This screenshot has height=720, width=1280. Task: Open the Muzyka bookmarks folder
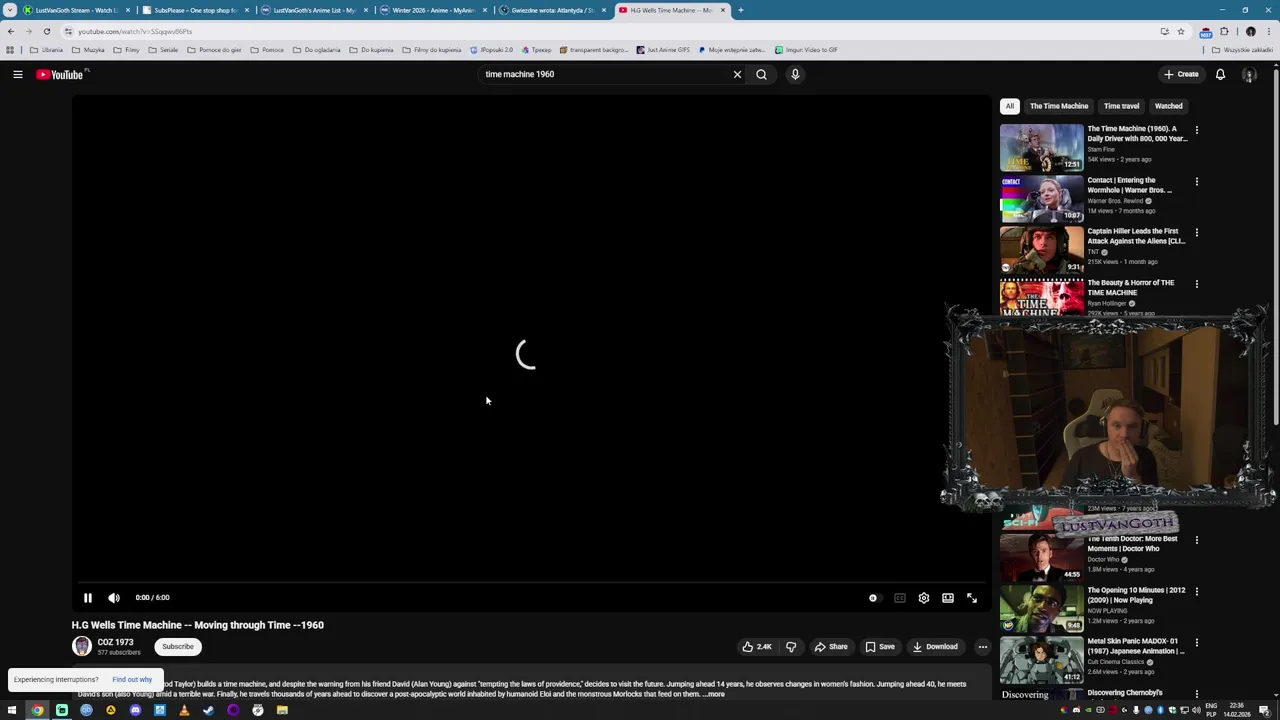tap(89, 50)
